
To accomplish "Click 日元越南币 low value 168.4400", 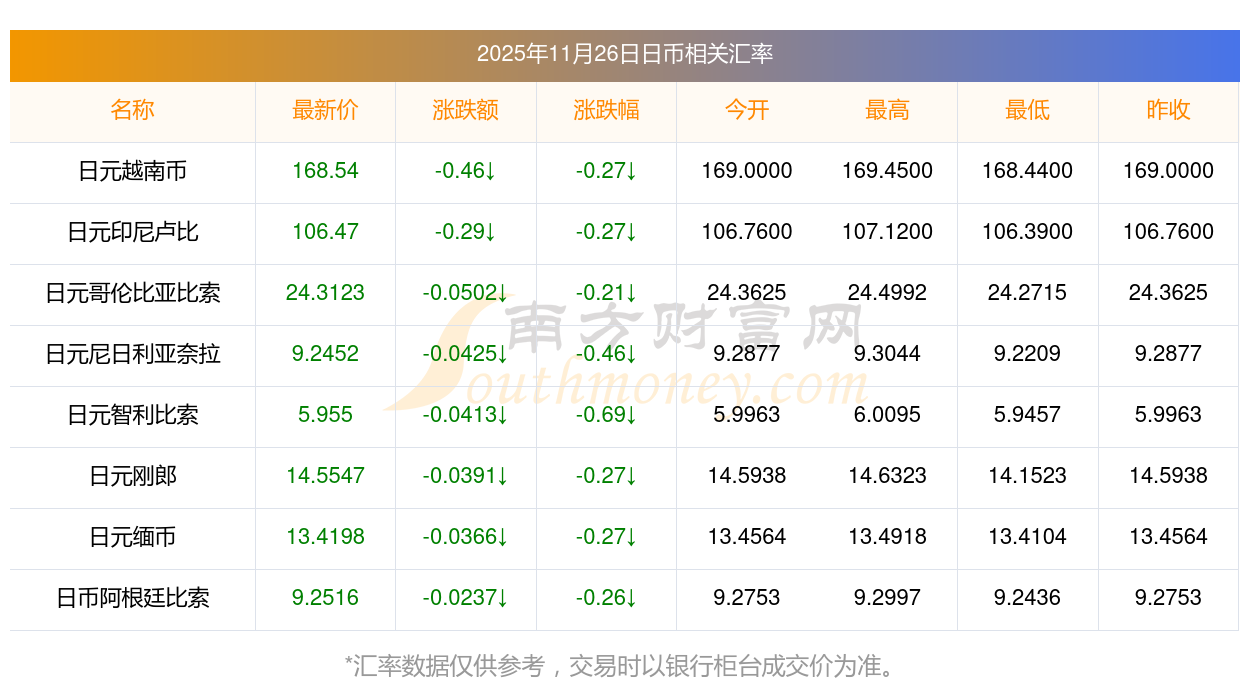I will (x=1028, y=171).
